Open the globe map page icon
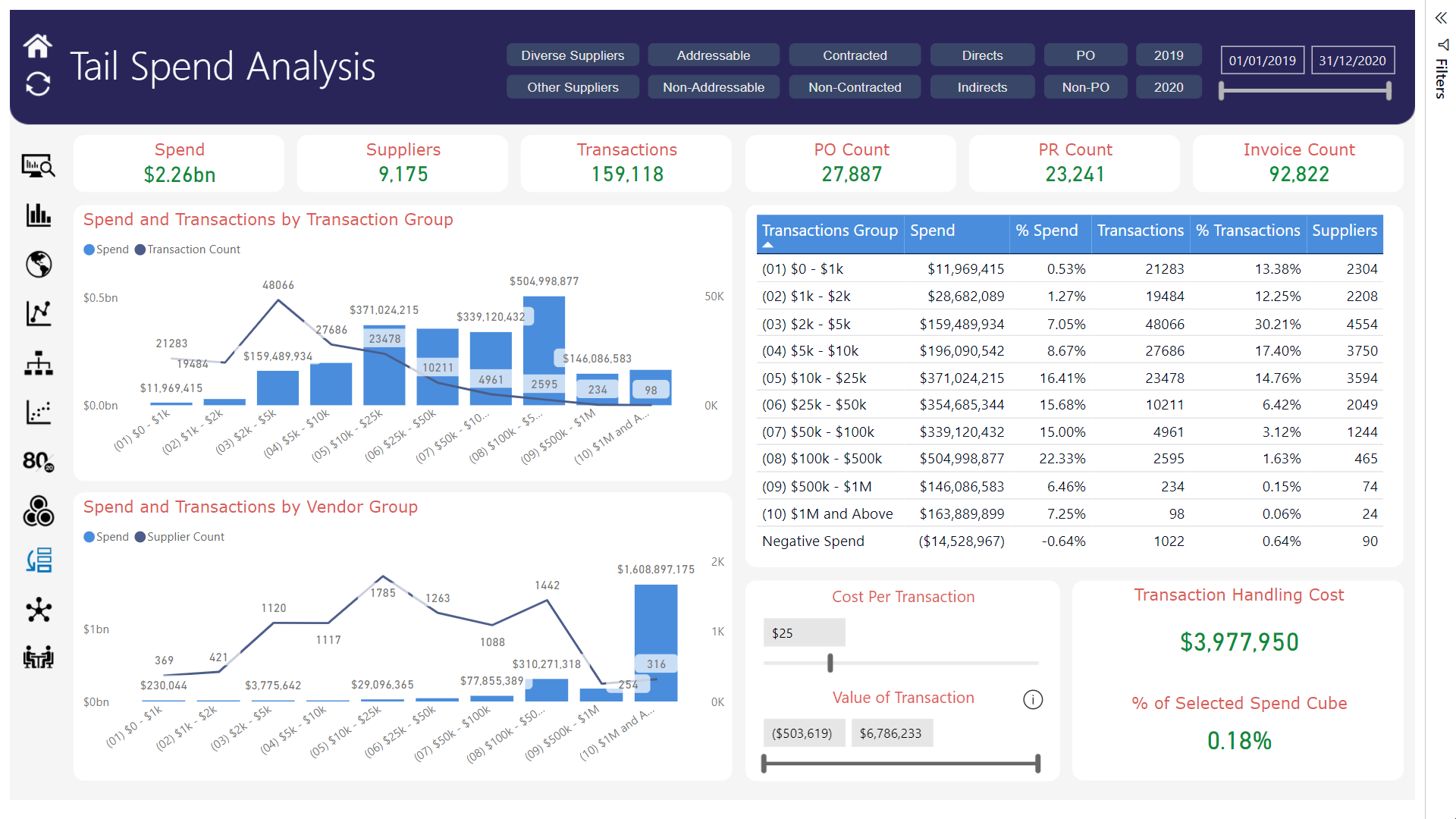Image resolution: width=1456 pixels, height=819 pixels. pos(38,265)
